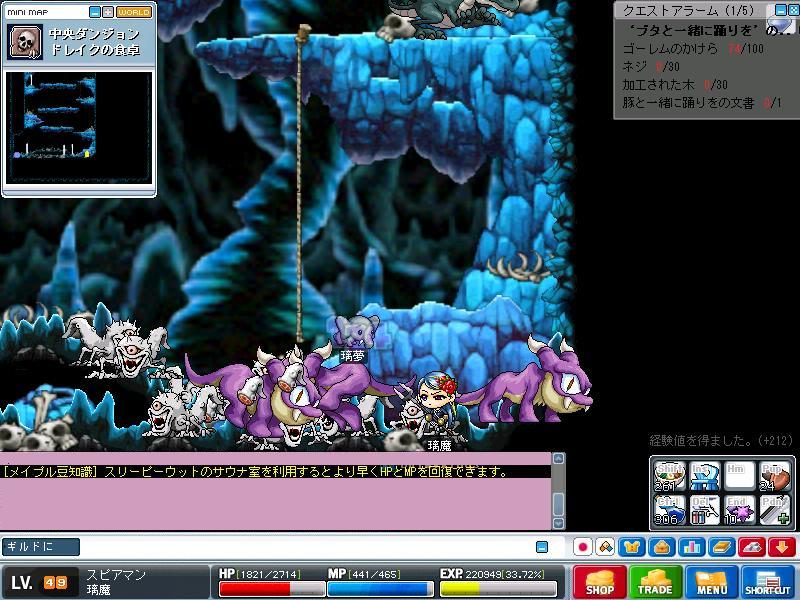Click the red key settings icon
800x600 pixels.
752,547
